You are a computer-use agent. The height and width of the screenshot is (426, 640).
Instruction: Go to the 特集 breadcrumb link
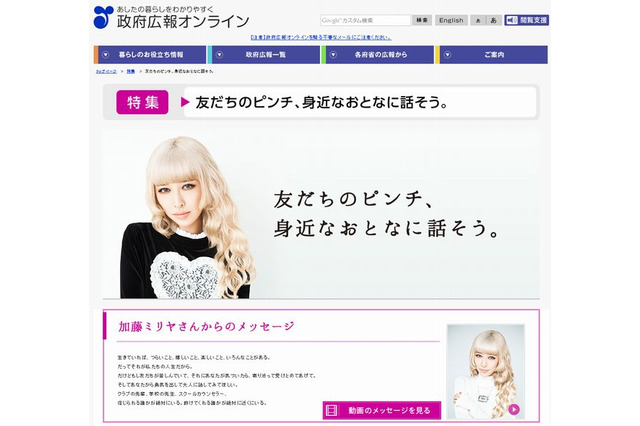tap(131, 71)
